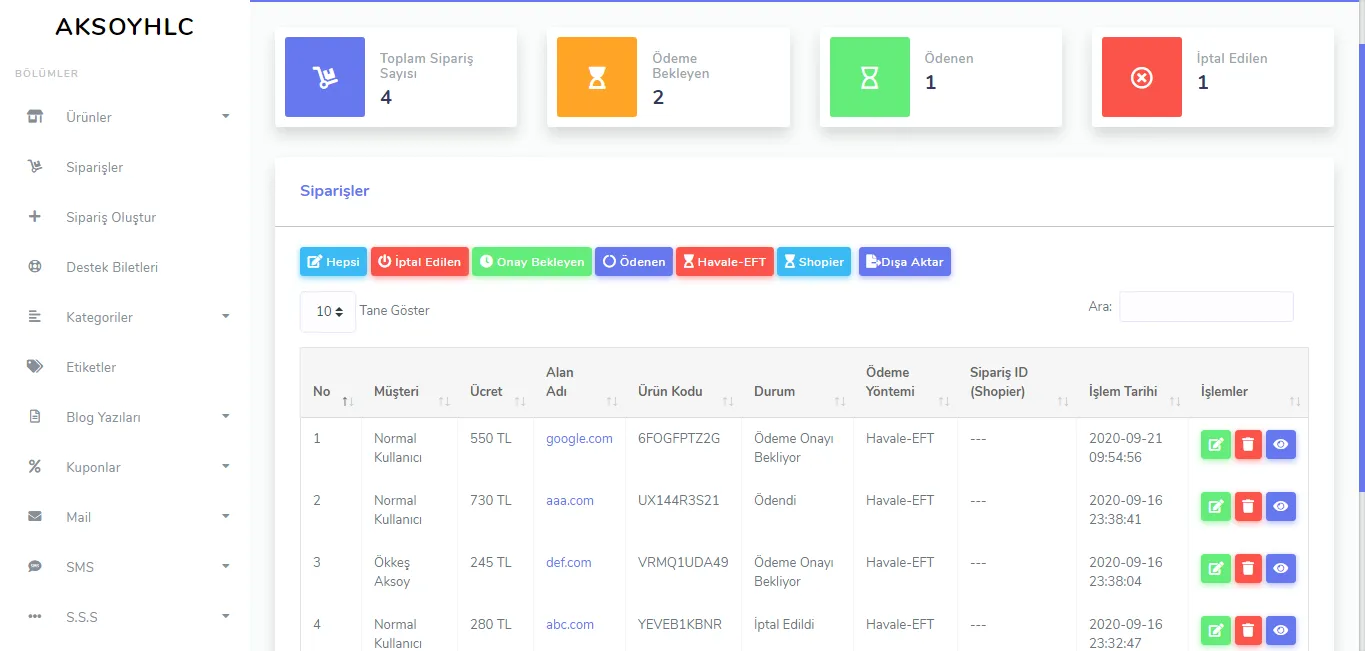The image size is (1365, 651).
Task: View details of the abc.com order
Action: point(1281,631)
